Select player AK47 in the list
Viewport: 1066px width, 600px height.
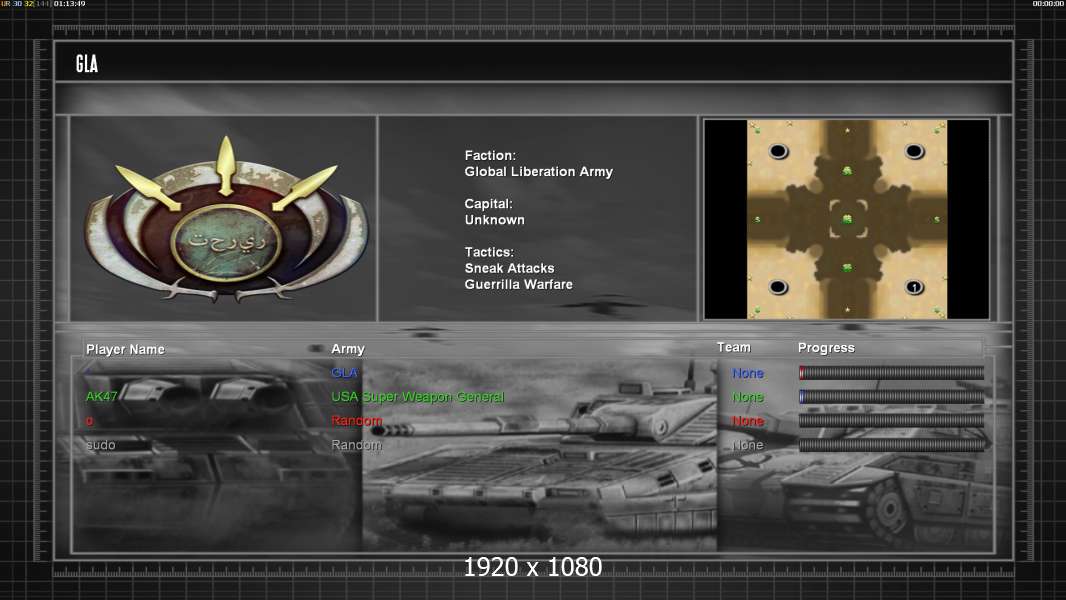101,397
